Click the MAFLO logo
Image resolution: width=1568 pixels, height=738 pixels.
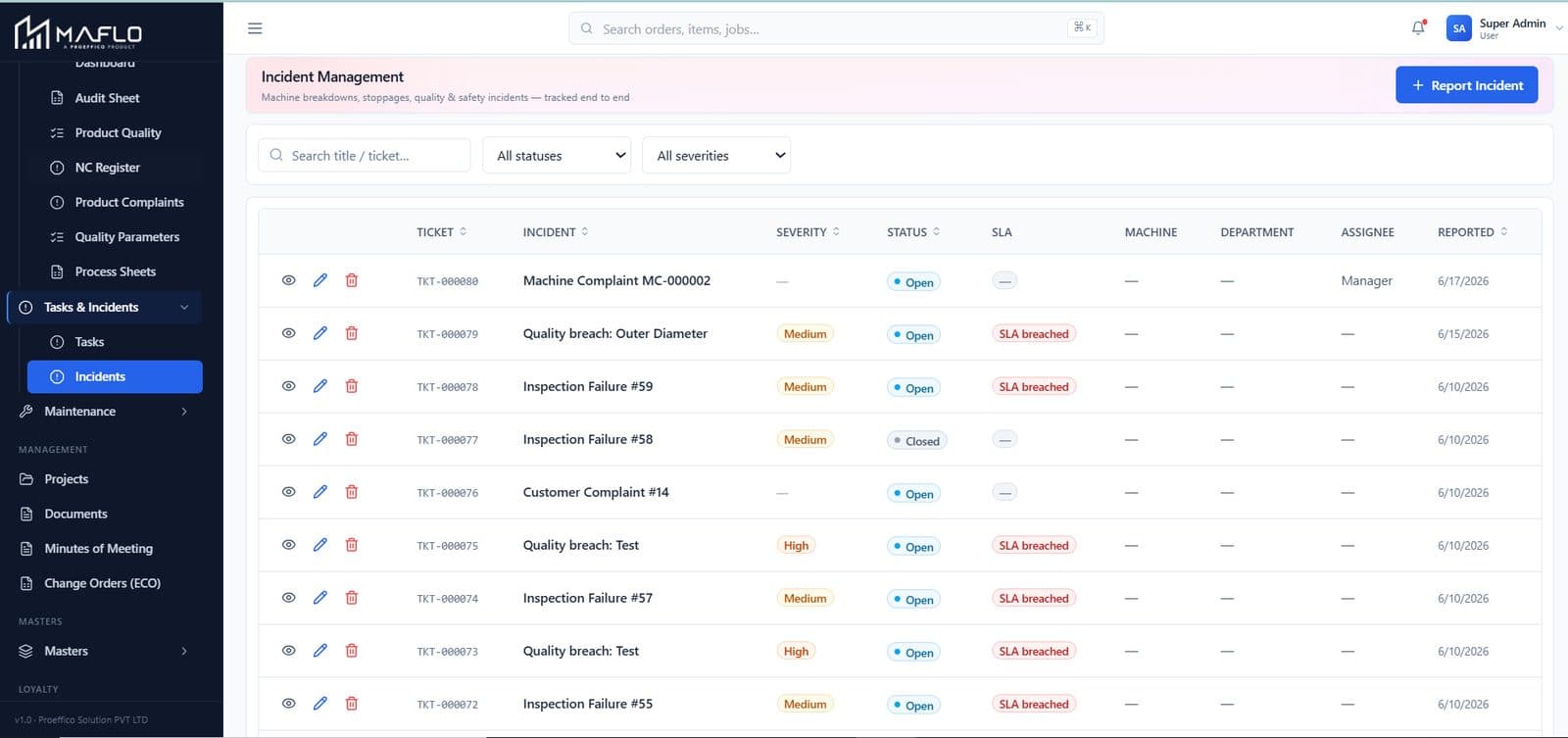[78, 32]
